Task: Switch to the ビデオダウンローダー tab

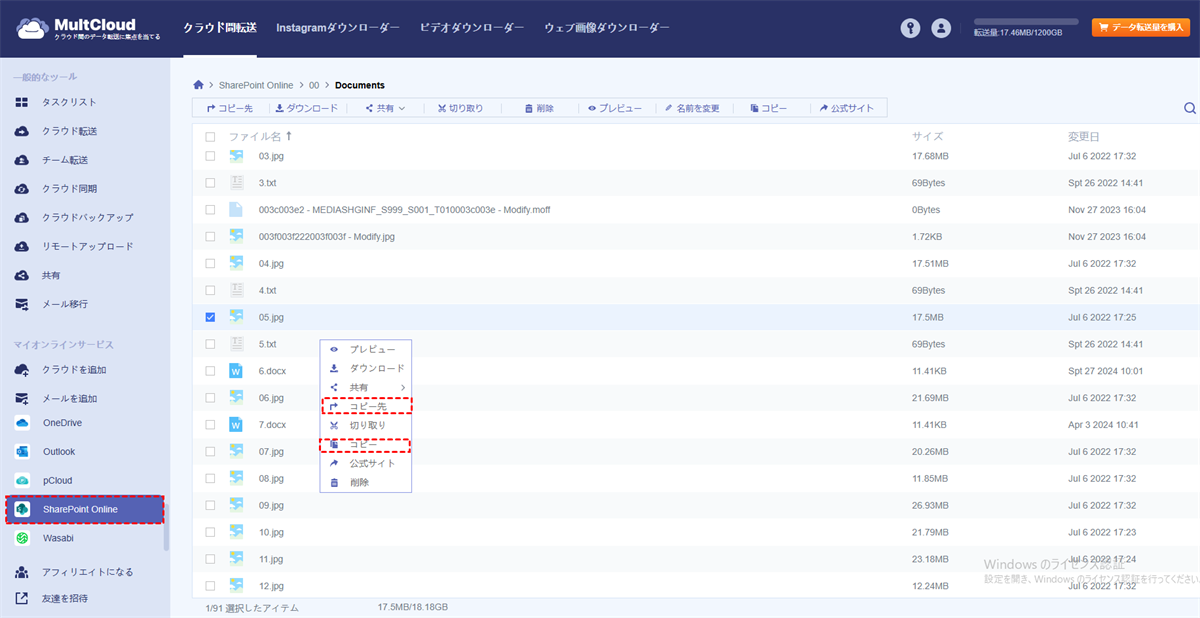Action: tap(472, 28)
